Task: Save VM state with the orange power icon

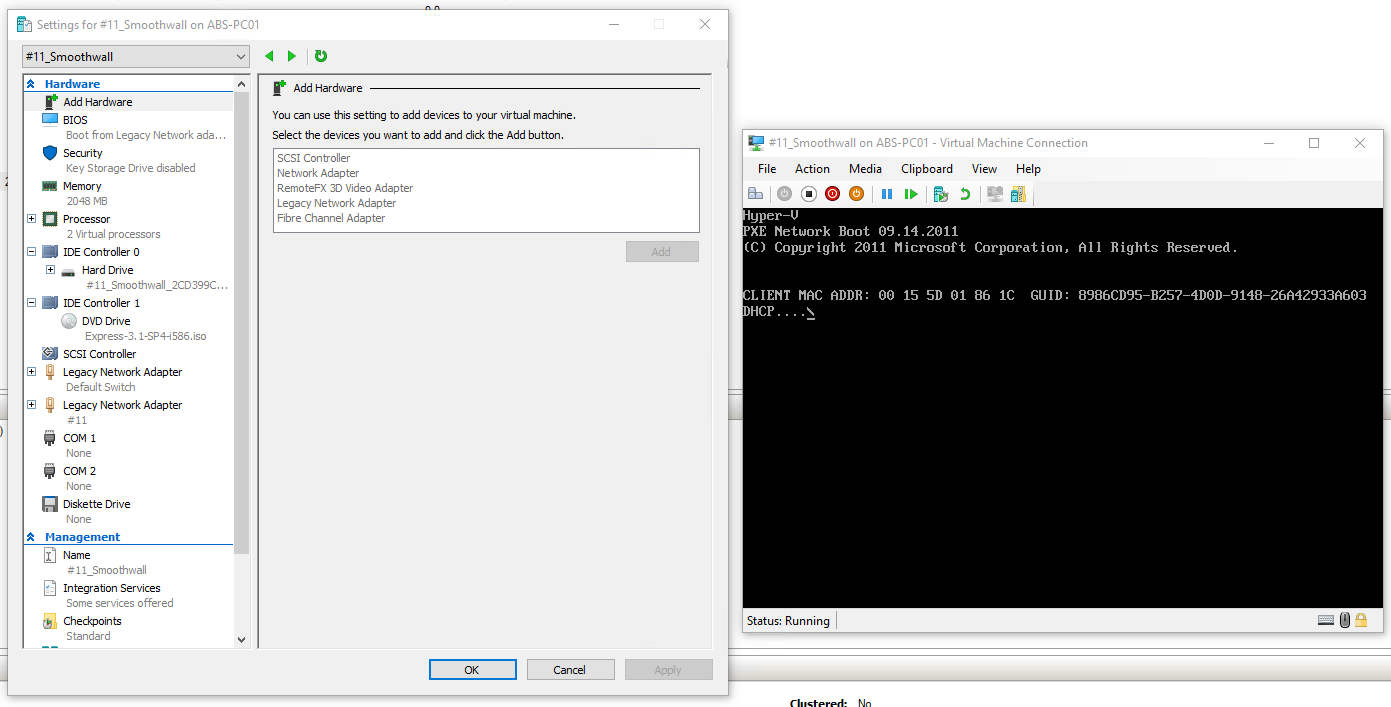Action: point(856,194)
